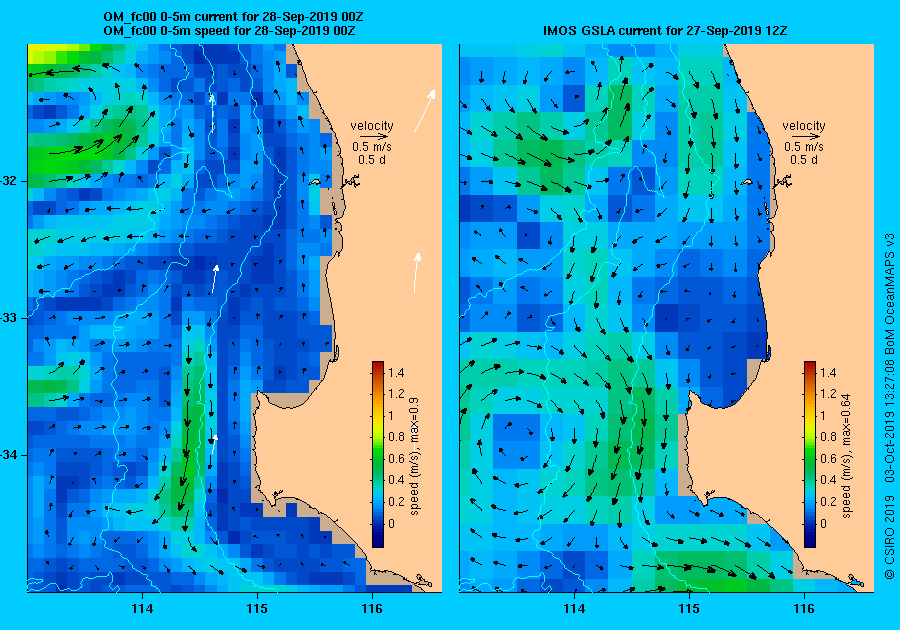Click the '0.6' tick on left colour bar
The height and width of the screenshot is (630, 900).
point(396,458)
